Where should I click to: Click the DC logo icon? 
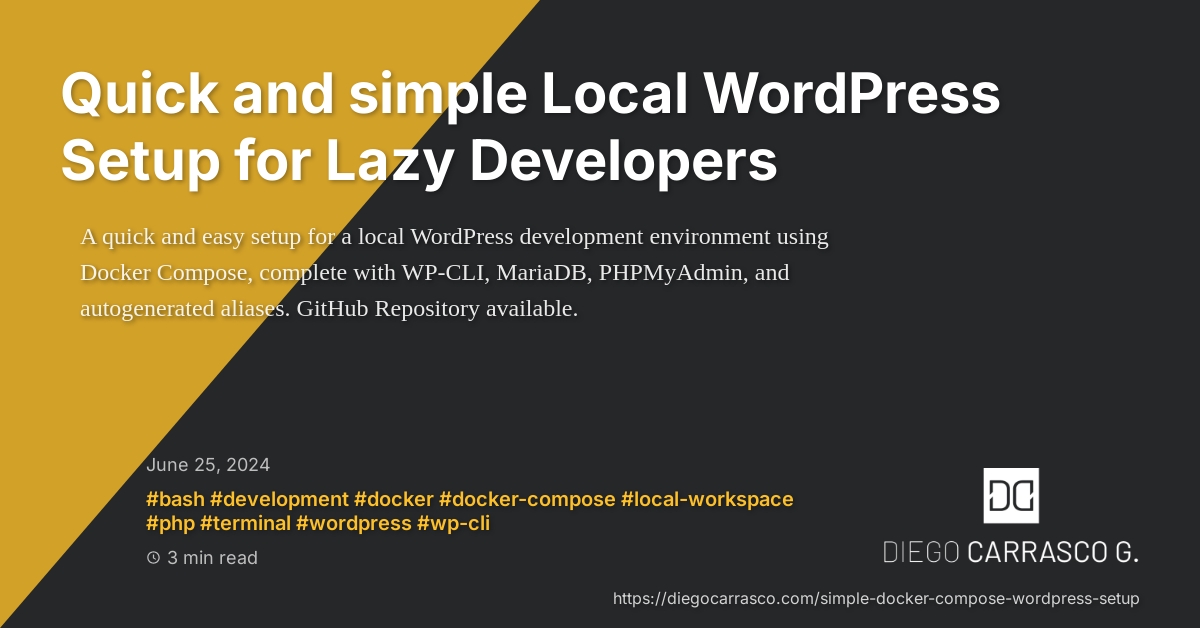click(x=1011, y=495)
